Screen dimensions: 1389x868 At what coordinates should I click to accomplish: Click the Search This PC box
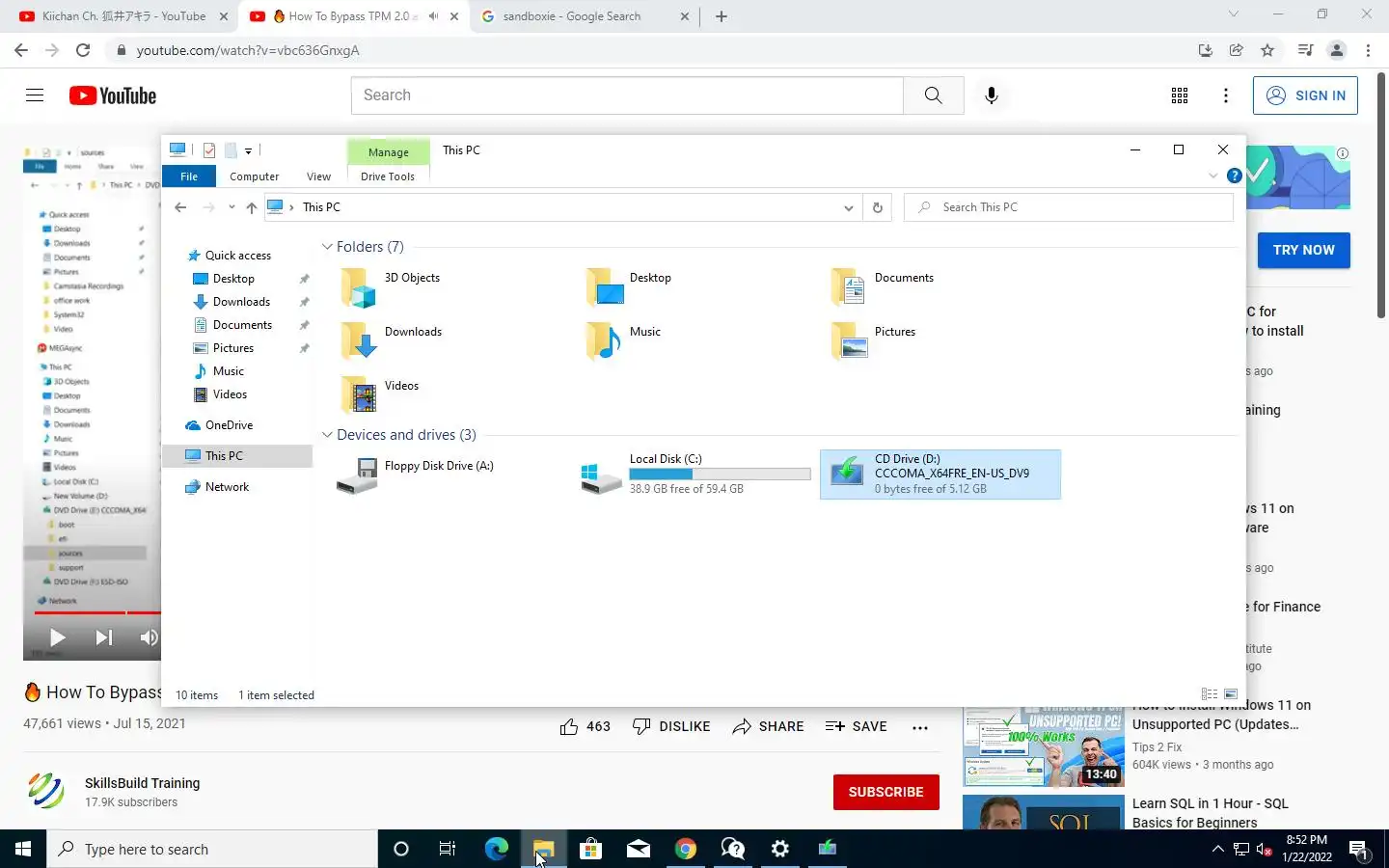click(1069, 207)
